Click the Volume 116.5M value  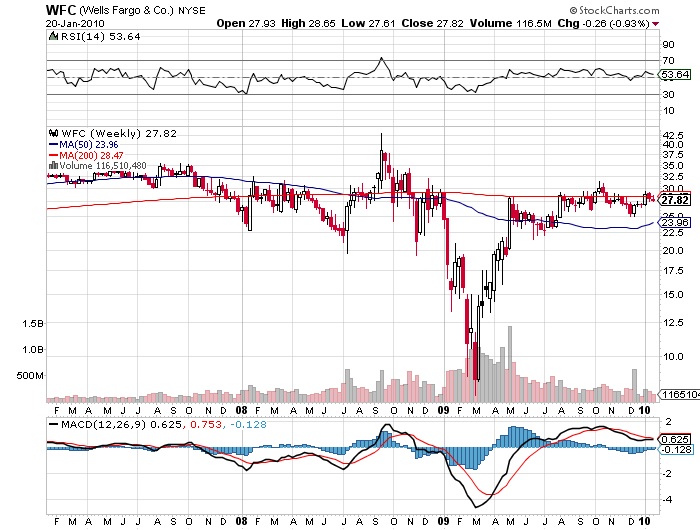click(x=510, y=23)
